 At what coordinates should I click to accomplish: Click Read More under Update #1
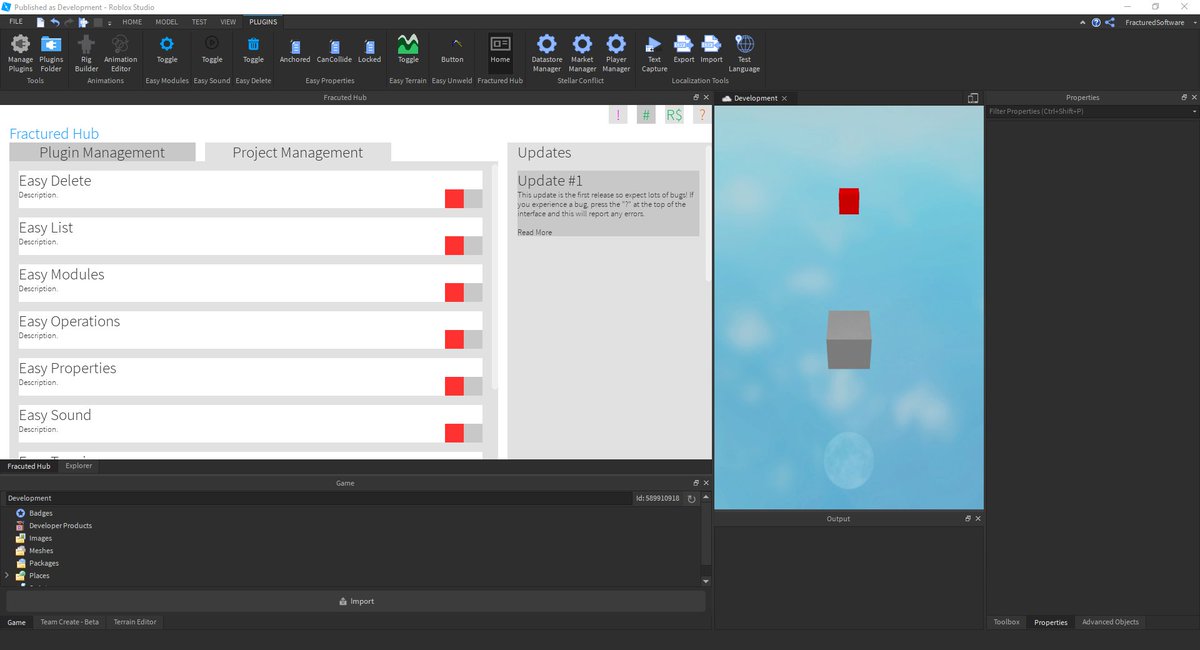[x=534, y=232]
